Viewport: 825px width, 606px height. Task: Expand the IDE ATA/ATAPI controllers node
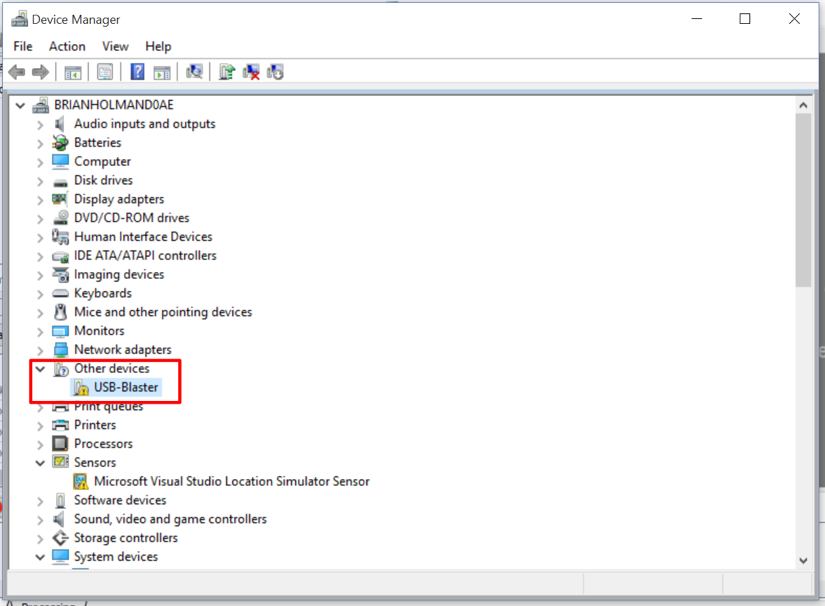click(40, 257)
